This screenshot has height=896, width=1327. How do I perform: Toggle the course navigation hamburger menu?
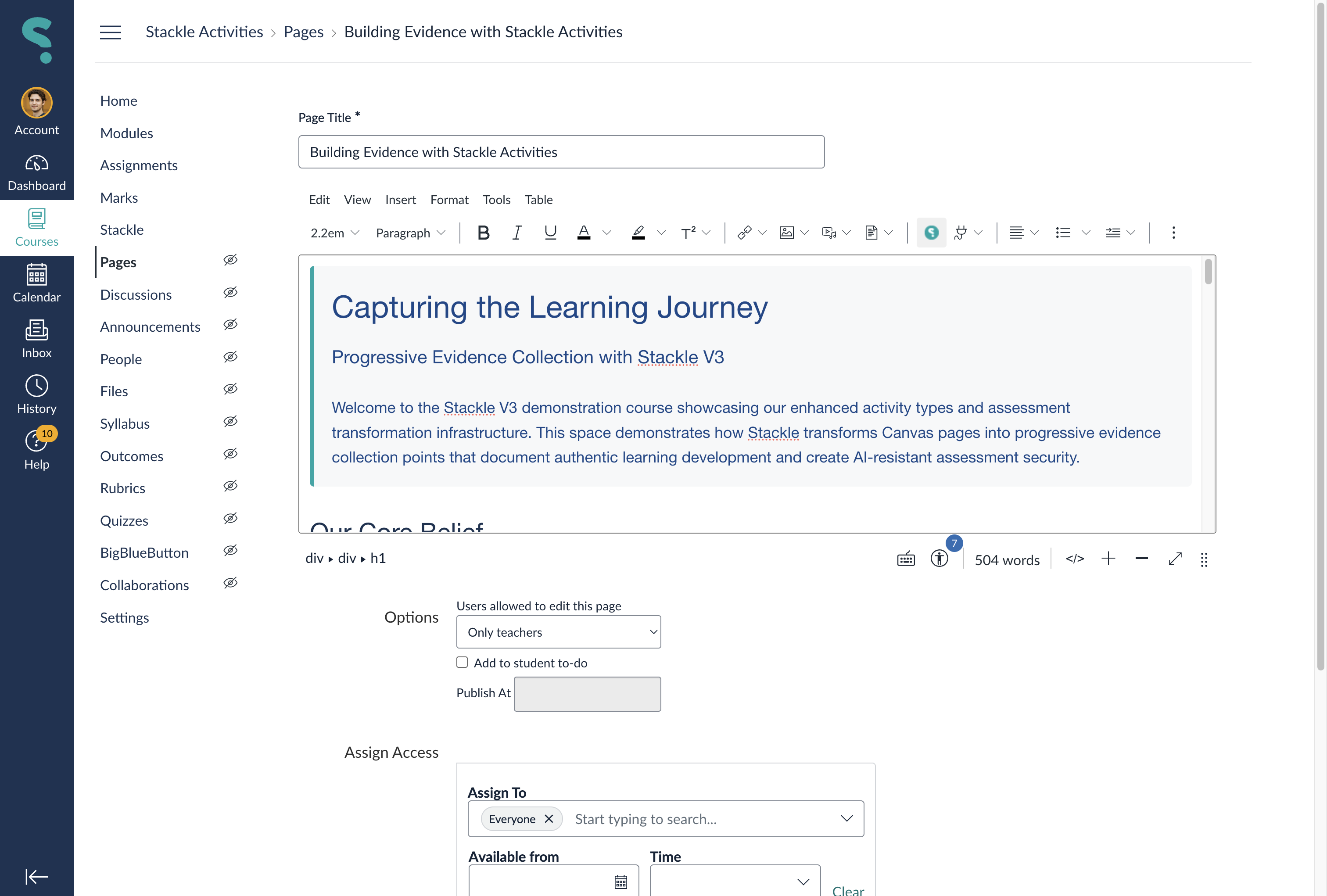coord(110,32)
